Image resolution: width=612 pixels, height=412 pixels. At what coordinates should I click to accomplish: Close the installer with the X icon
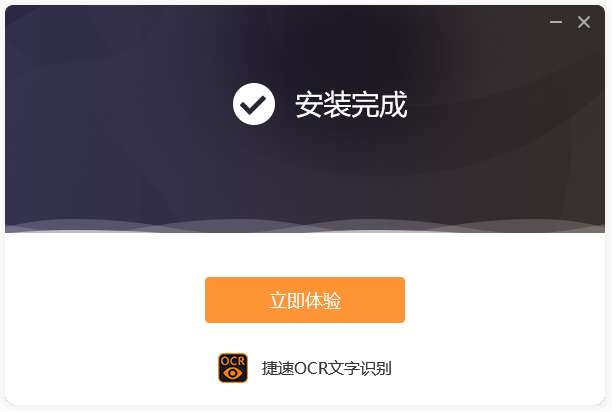click(x=584, y=22)
